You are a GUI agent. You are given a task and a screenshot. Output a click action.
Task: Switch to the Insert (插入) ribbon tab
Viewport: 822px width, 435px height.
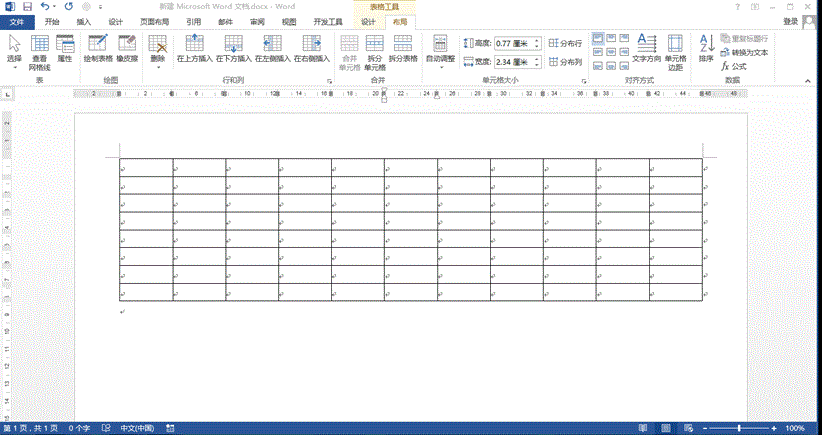[x=83, y=20]
